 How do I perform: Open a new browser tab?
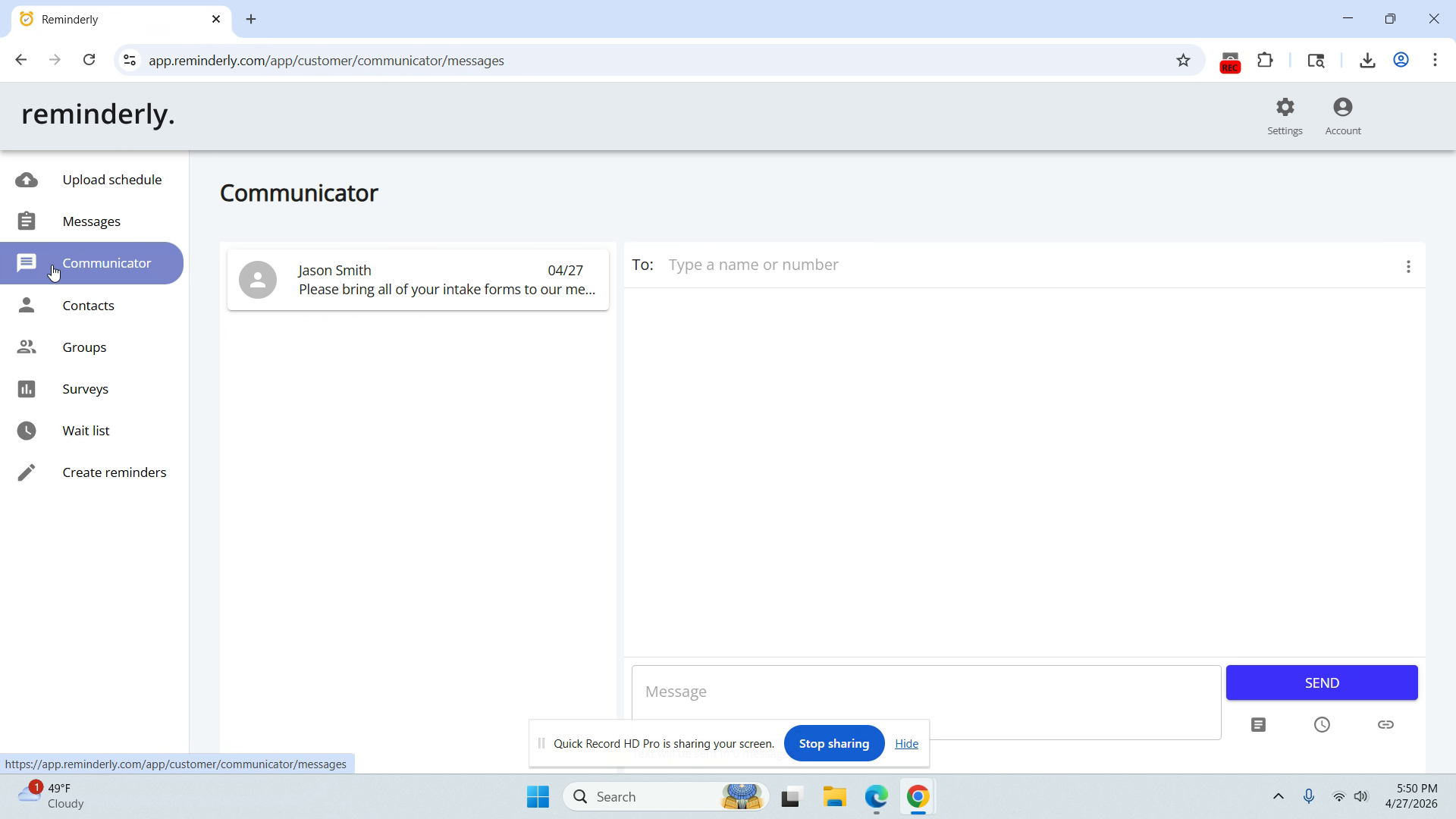[251, 19]
